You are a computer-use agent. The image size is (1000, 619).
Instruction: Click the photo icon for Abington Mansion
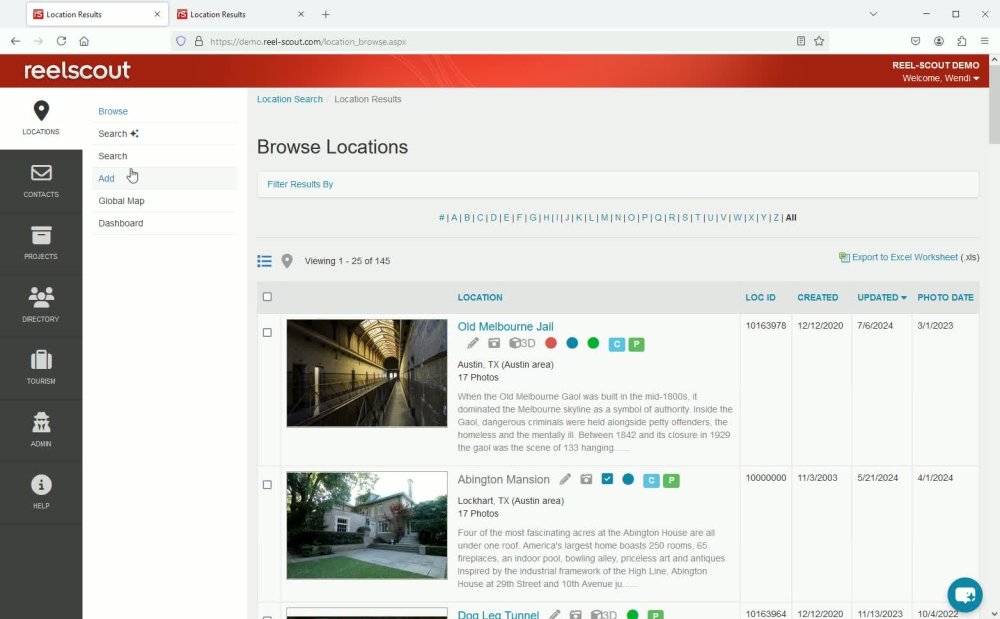pyautogui.click(x=586, y=479)
